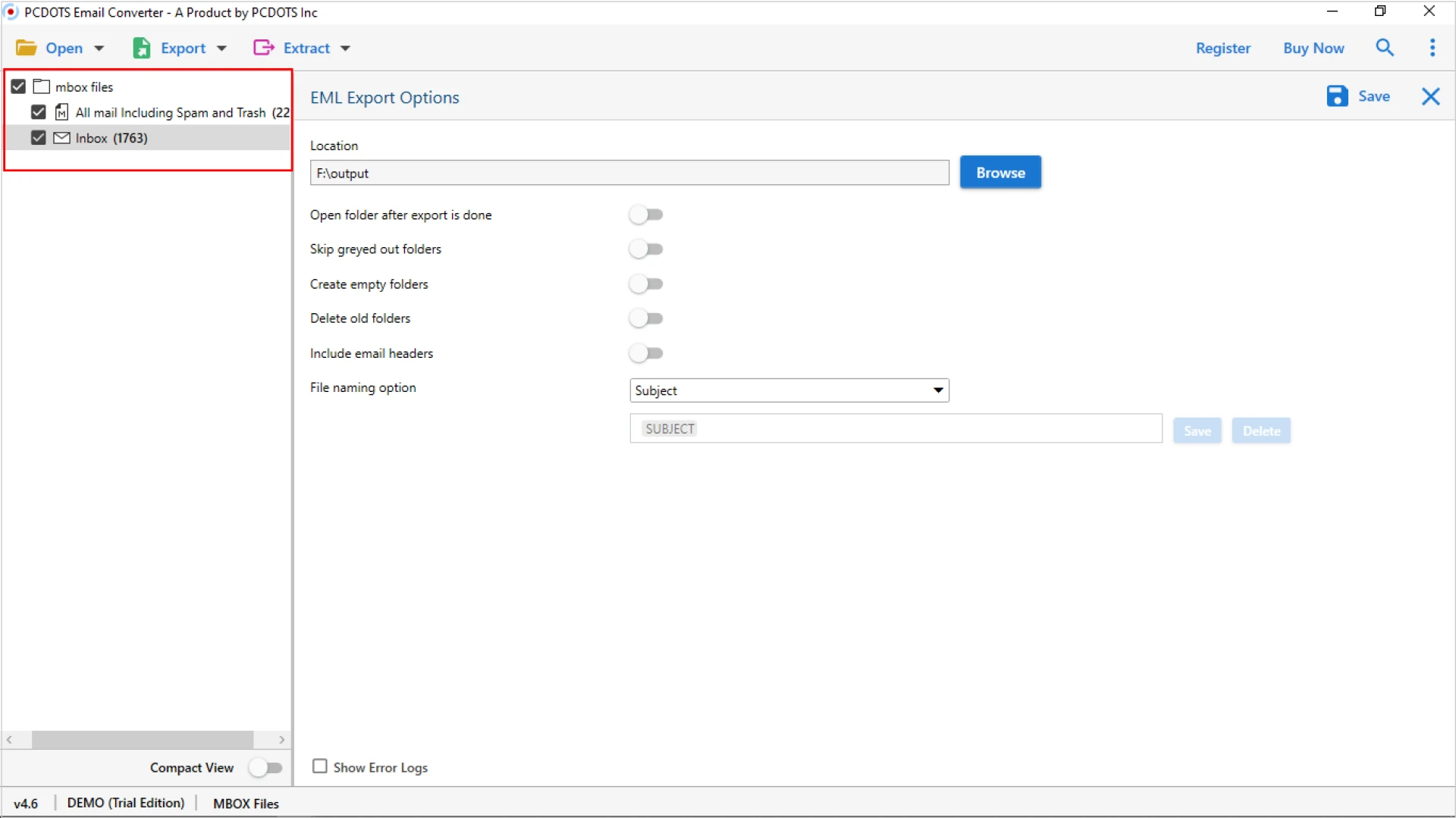Select the Export tool icon
Viewport: 1456px width, 818px height.
143,47
